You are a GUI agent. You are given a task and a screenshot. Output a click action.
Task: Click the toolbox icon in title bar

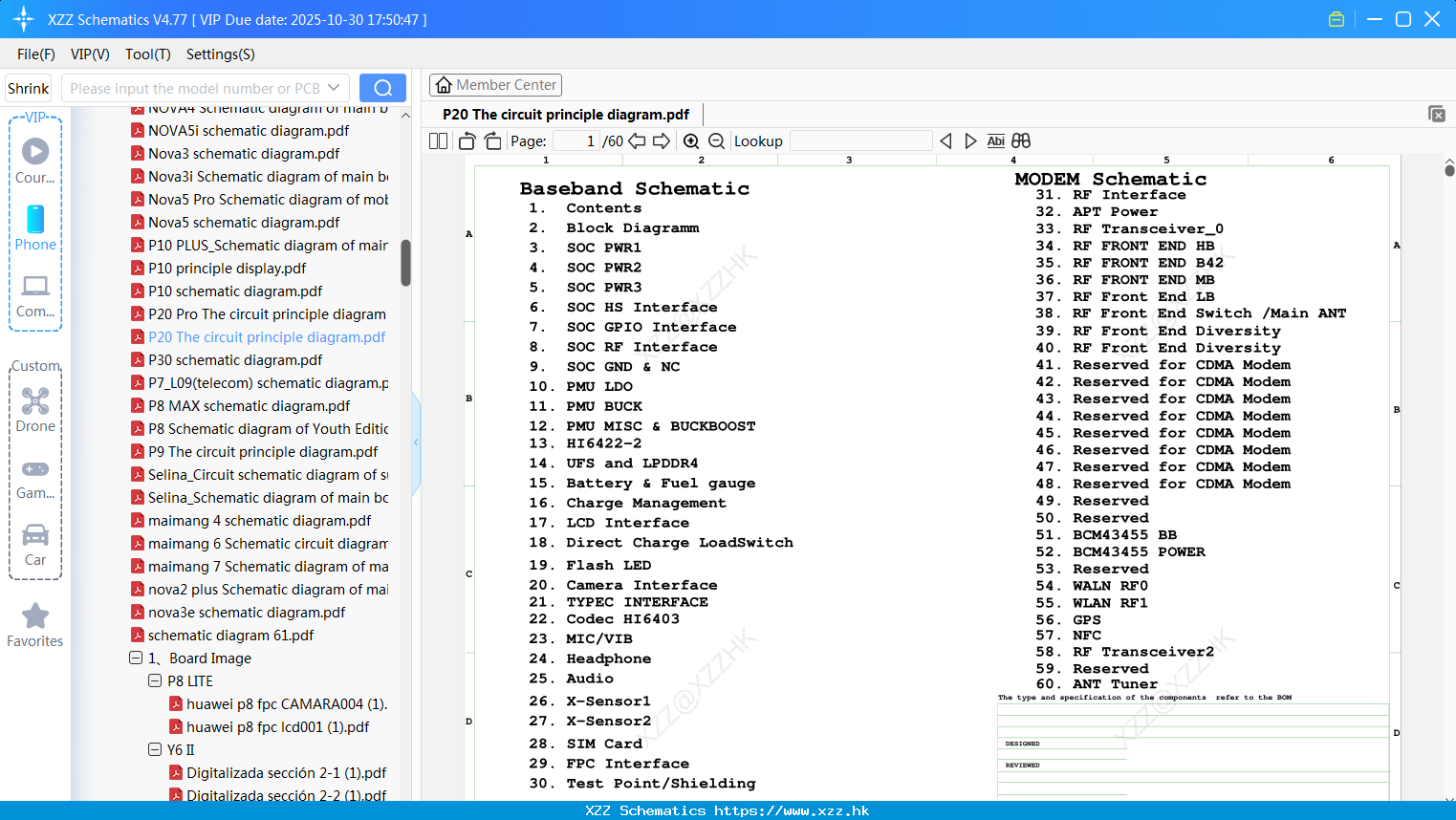tap(1336, 19)
